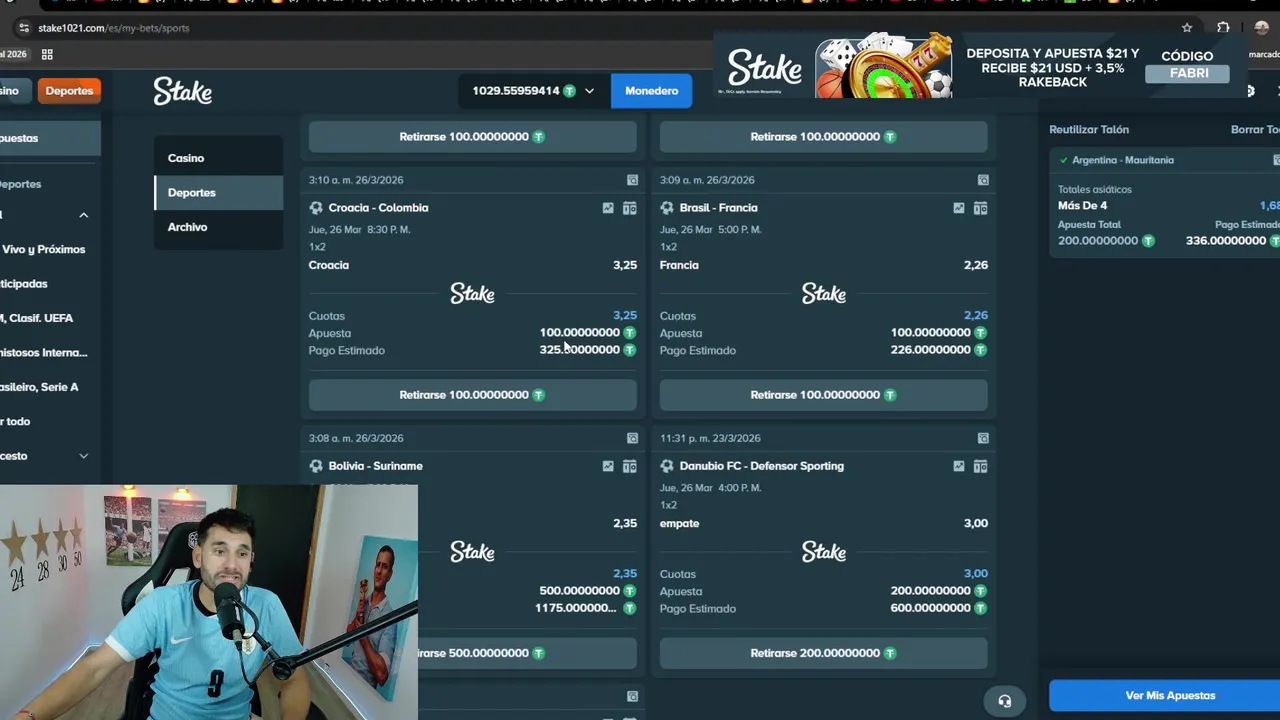Screen dimensions: 1280x720
Task: Switch to the orange Deportes top tab
Action: coord(69,91)
